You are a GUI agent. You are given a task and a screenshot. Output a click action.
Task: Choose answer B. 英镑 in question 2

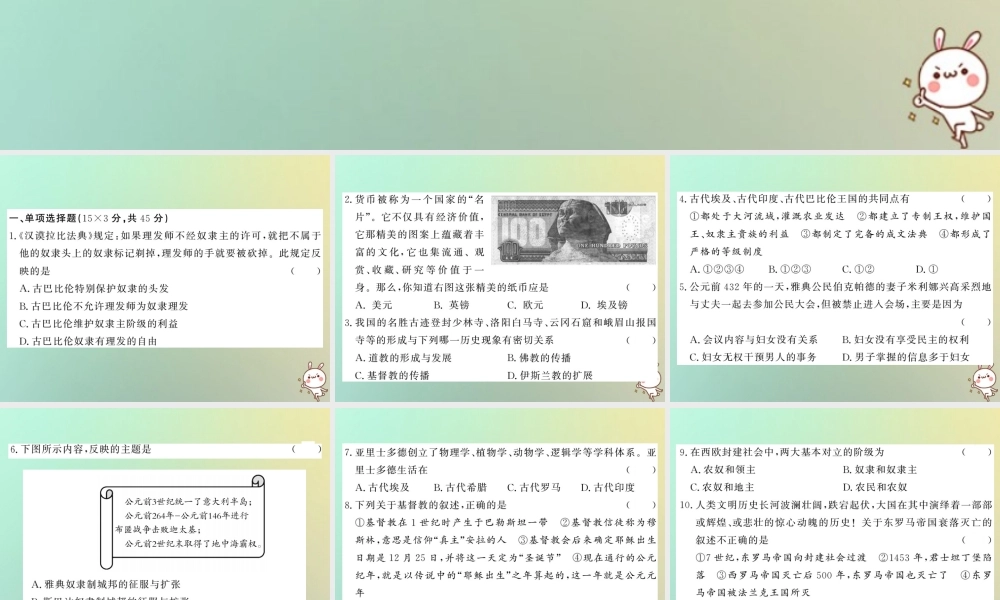(x=451, y=305)
